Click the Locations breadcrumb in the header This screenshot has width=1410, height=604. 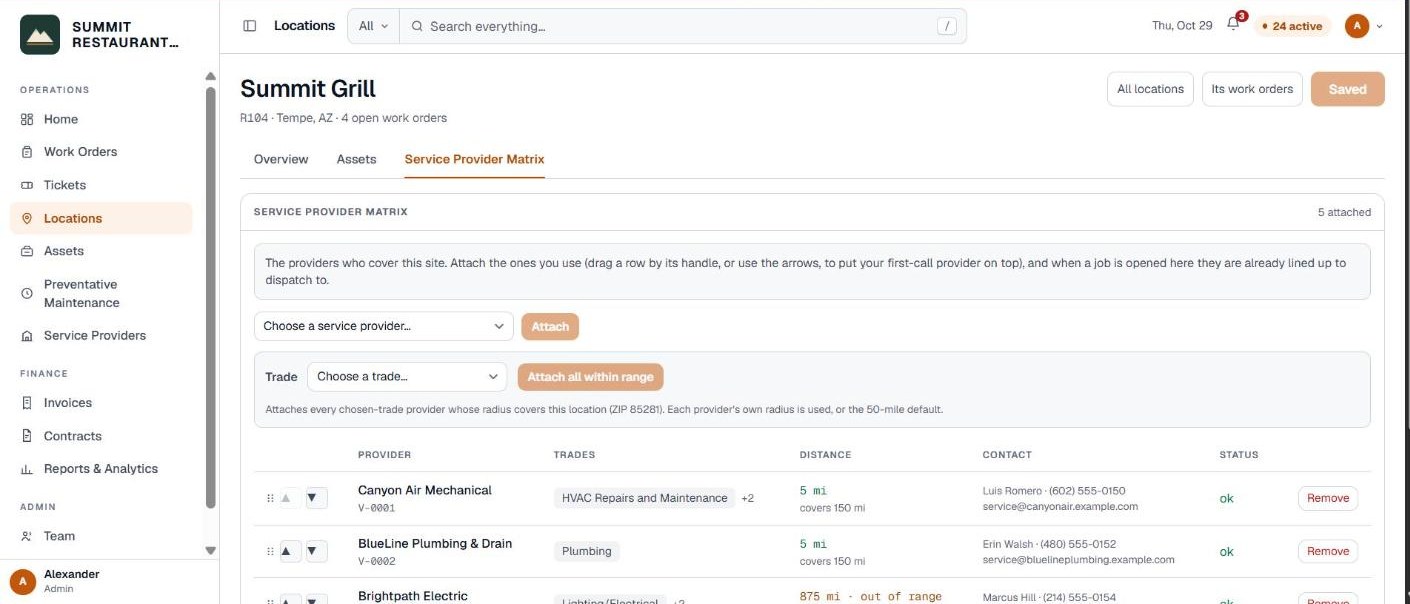coord(304,26)
